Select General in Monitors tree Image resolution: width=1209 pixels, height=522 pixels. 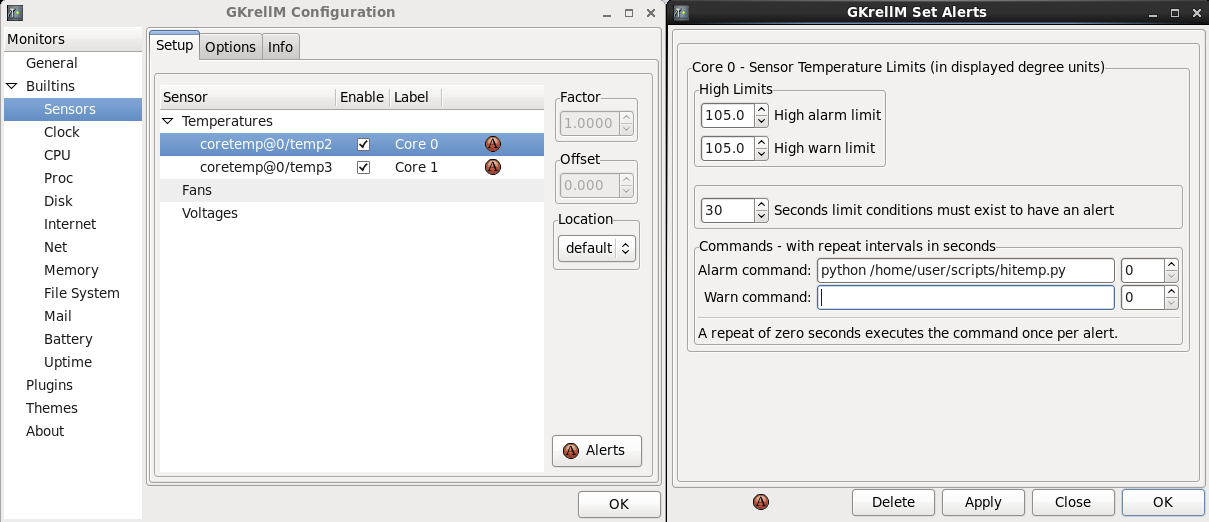(52, 63)
